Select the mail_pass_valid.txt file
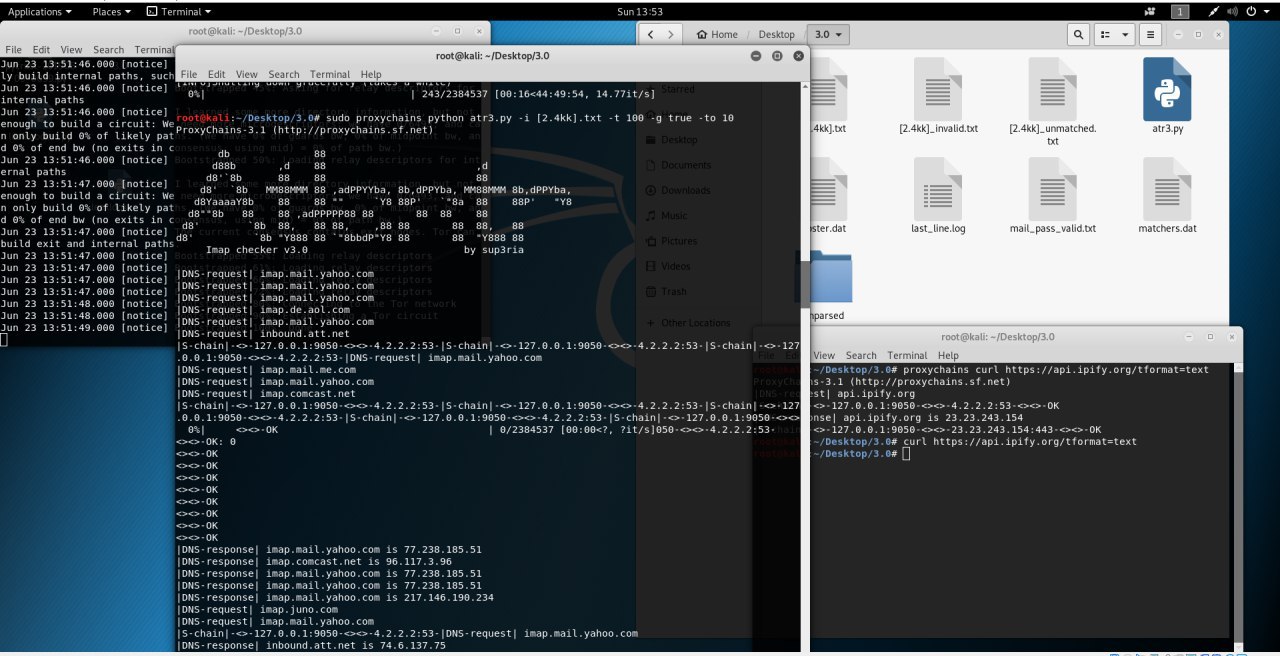 coord(1053,196)
